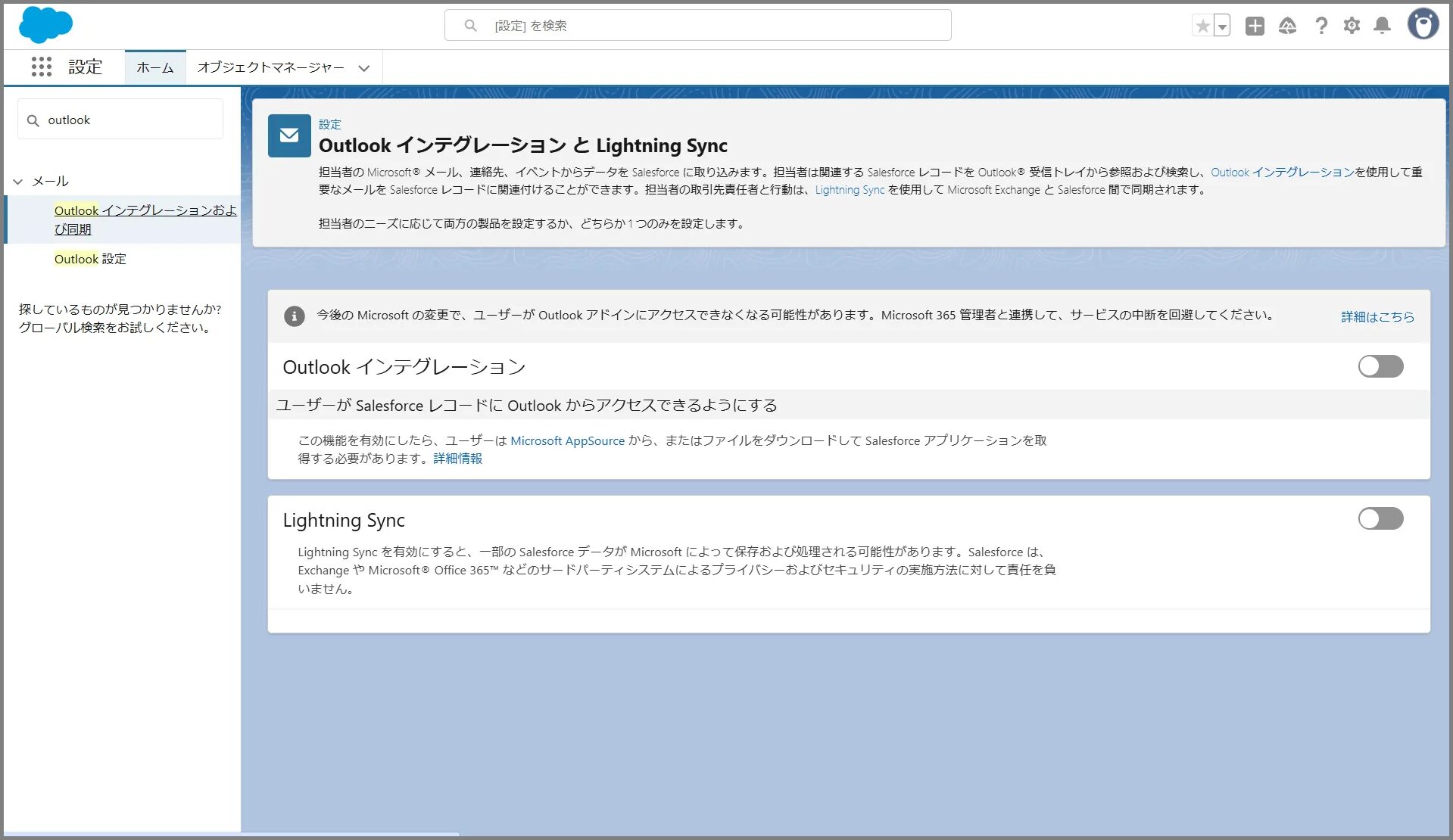Collapse the メール tree section
This screenshot has height=840, width=1453.
(x=18, y=182)
